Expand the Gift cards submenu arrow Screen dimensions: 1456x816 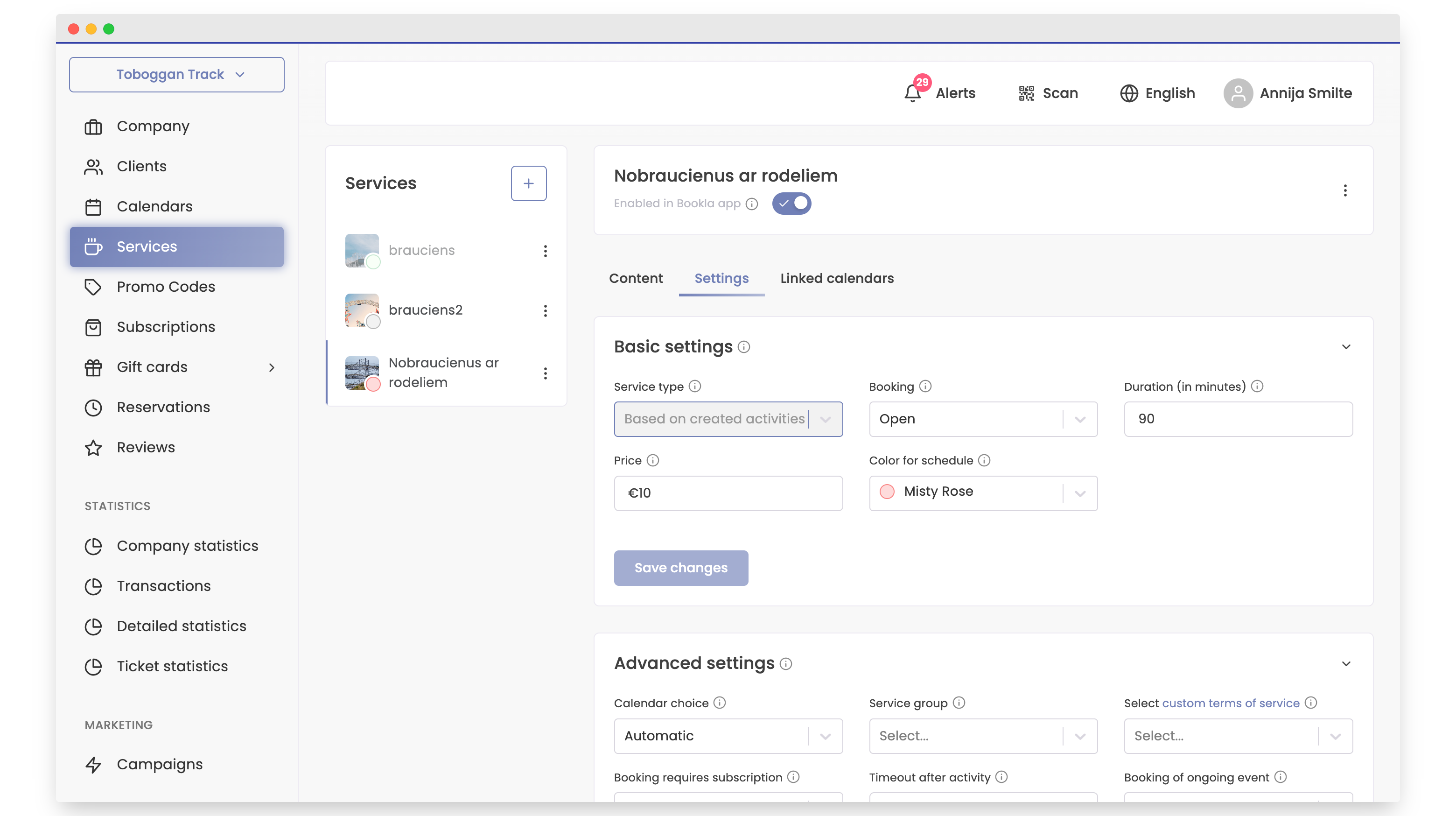point(272,367)
